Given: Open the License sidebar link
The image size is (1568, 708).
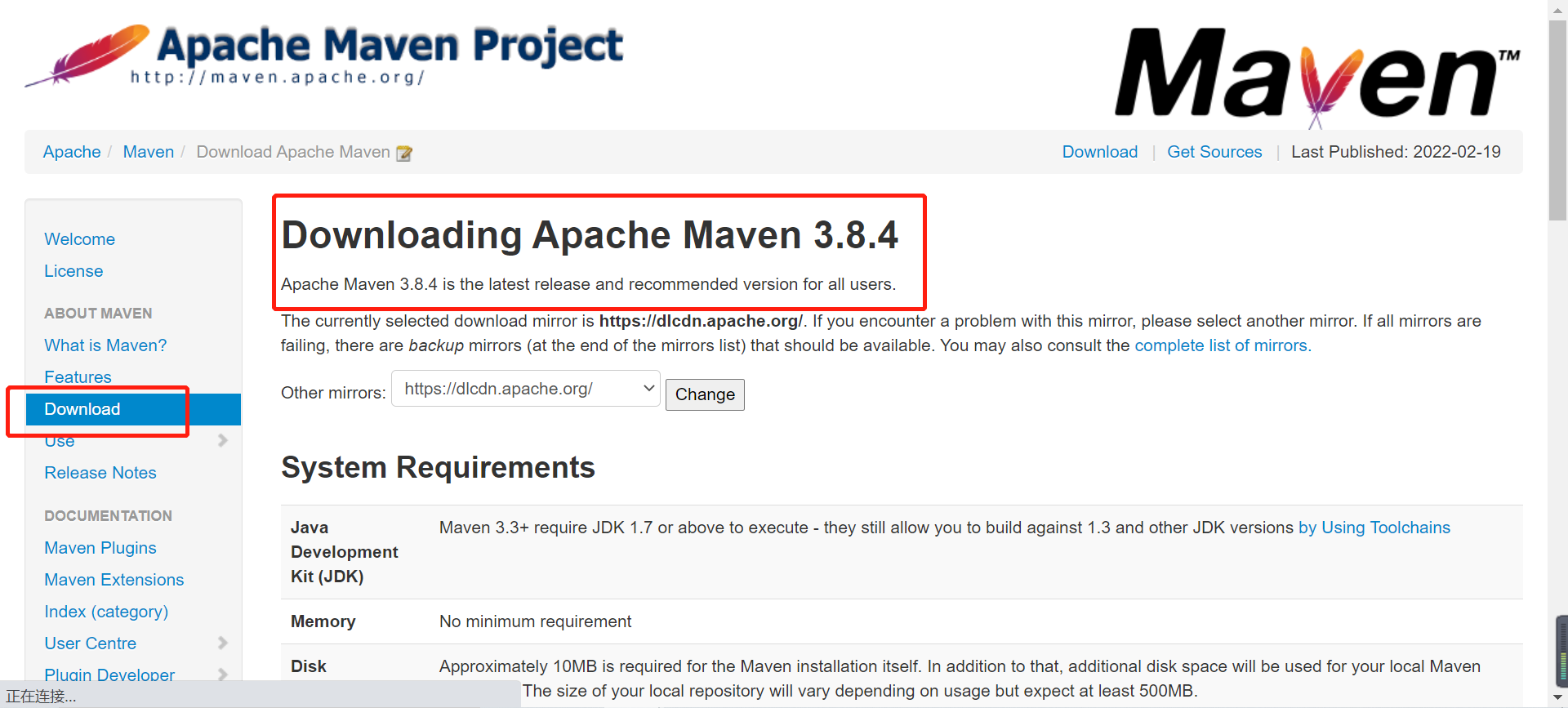Looking at the screenshot, I should coord(73,271).
